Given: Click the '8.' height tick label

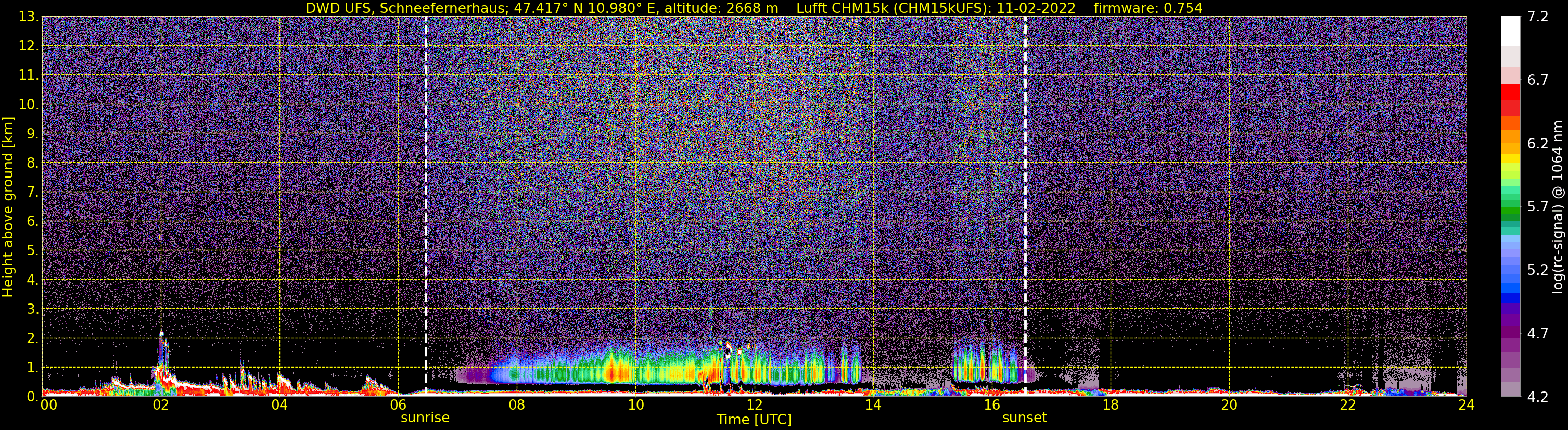Looking at the screenshot, I should tap(32, 162).
